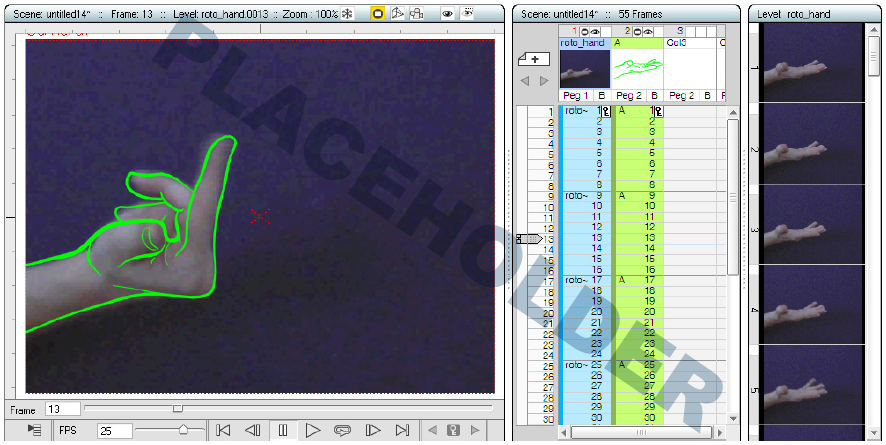Click the set key icon in playback bar
The image size is (886, 445).
453,430
